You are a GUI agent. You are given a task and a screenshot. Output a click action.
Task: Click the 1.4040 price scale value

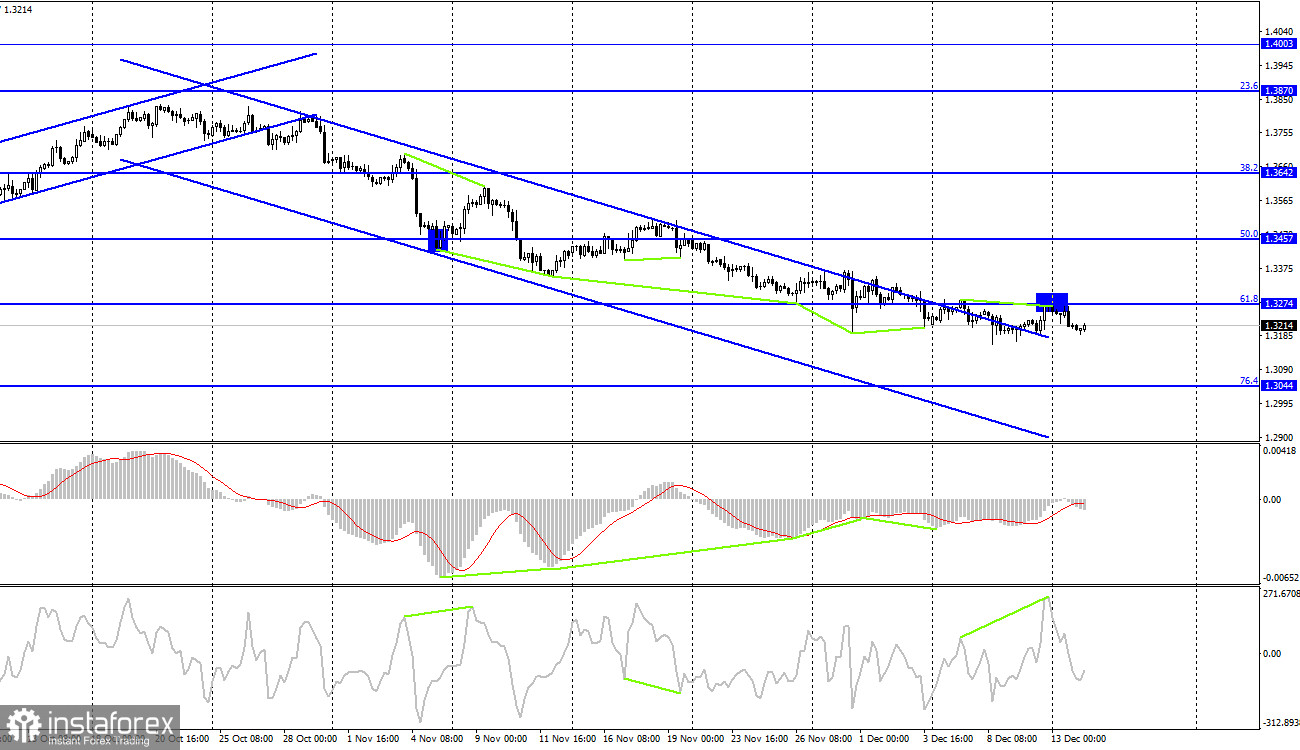(1280, 31)
